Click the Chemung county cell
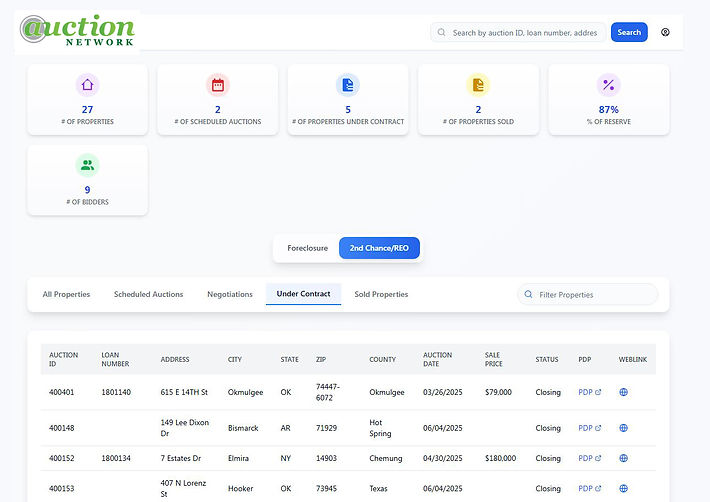This screenshot has height=502, width=710. click(386, 458)
